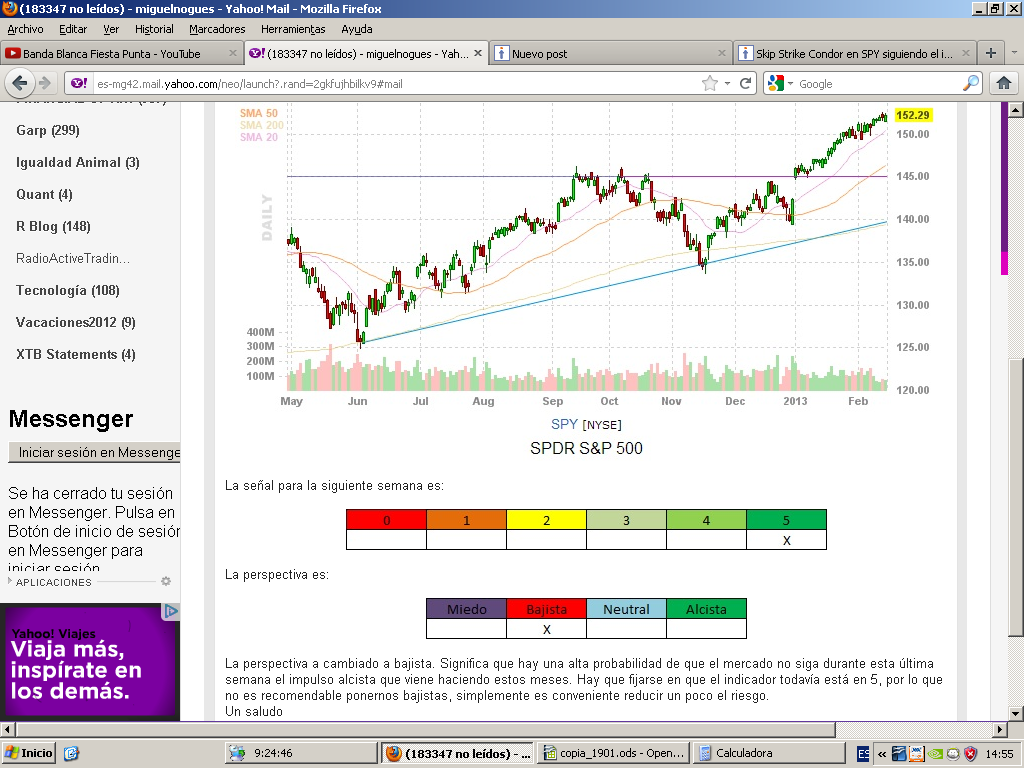The width and height of the screenshot is (1024, 768).
Task: Switch to Skip Strike Condor tab
Action: point(856,54)
